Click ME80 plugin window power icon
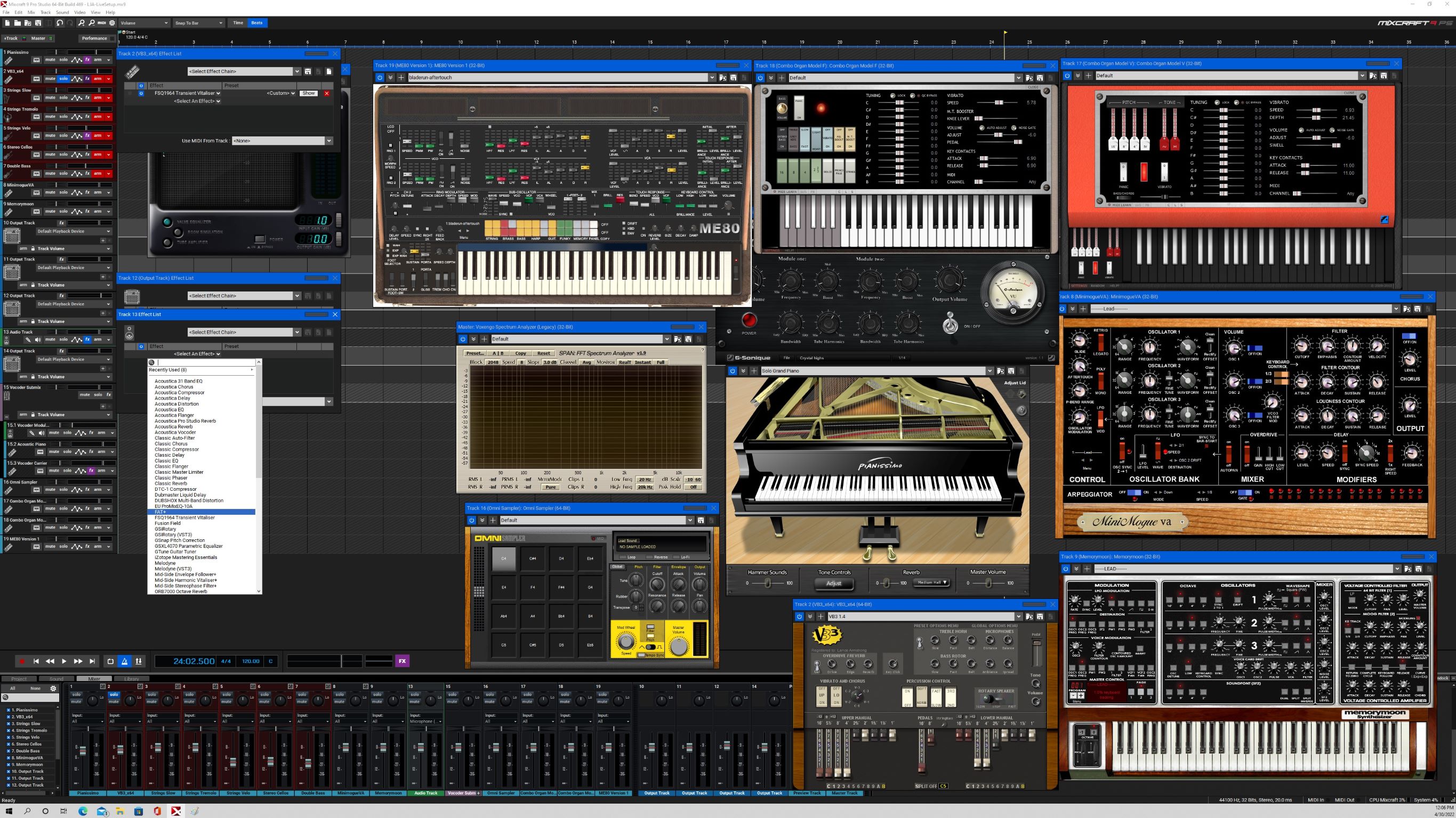 [x=380, y=77]
